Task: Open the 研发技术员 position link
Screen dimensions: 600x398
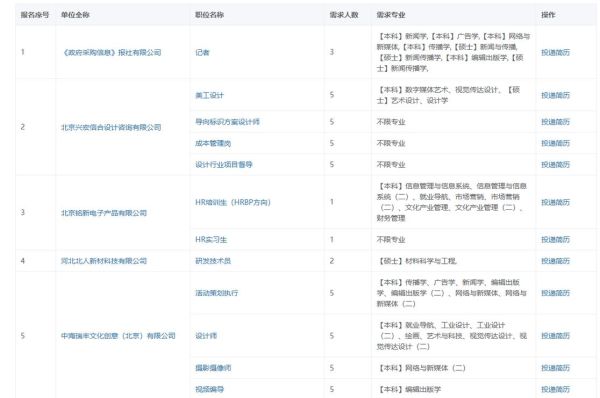Action: (213, 261)
